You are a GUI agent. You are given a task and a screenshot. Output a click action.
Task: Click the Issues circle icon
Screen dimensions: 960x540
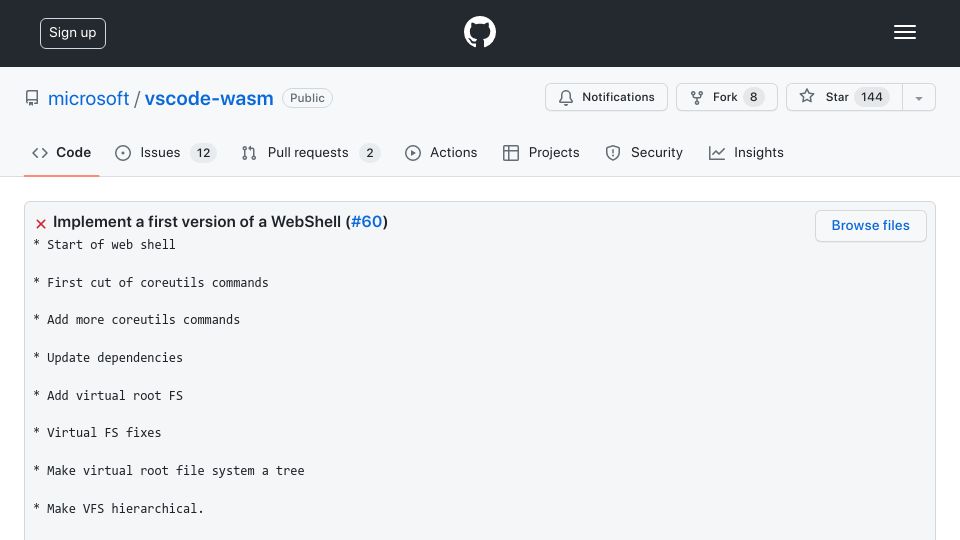coord(122,153)
